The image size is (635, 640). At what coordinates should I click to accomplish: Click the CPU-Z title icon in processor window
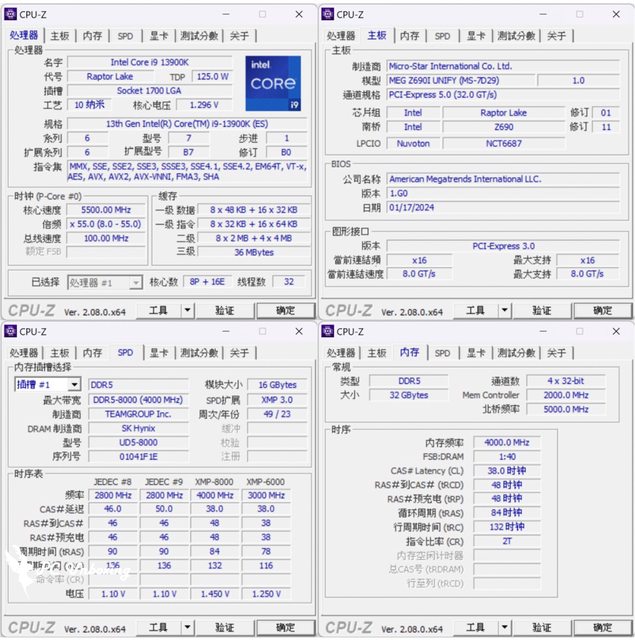10,14
